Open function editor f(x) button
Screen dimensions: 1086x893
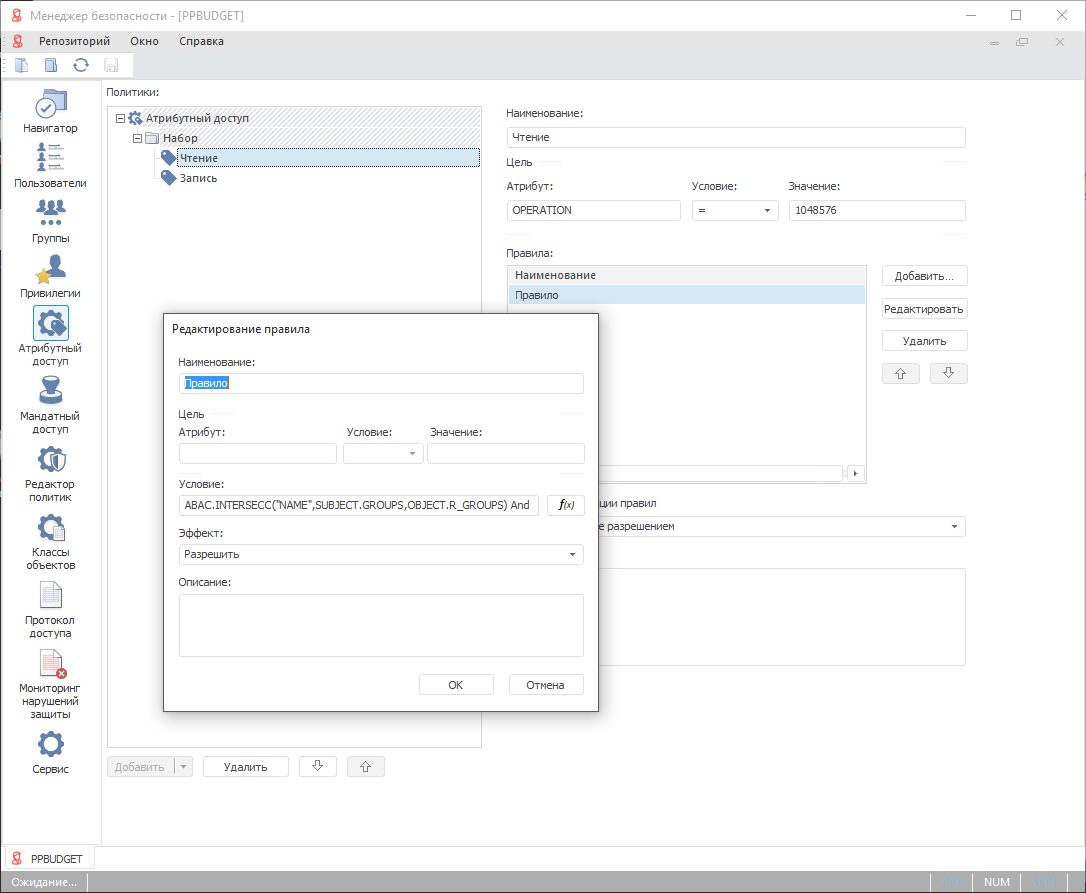tap(565, 505)
